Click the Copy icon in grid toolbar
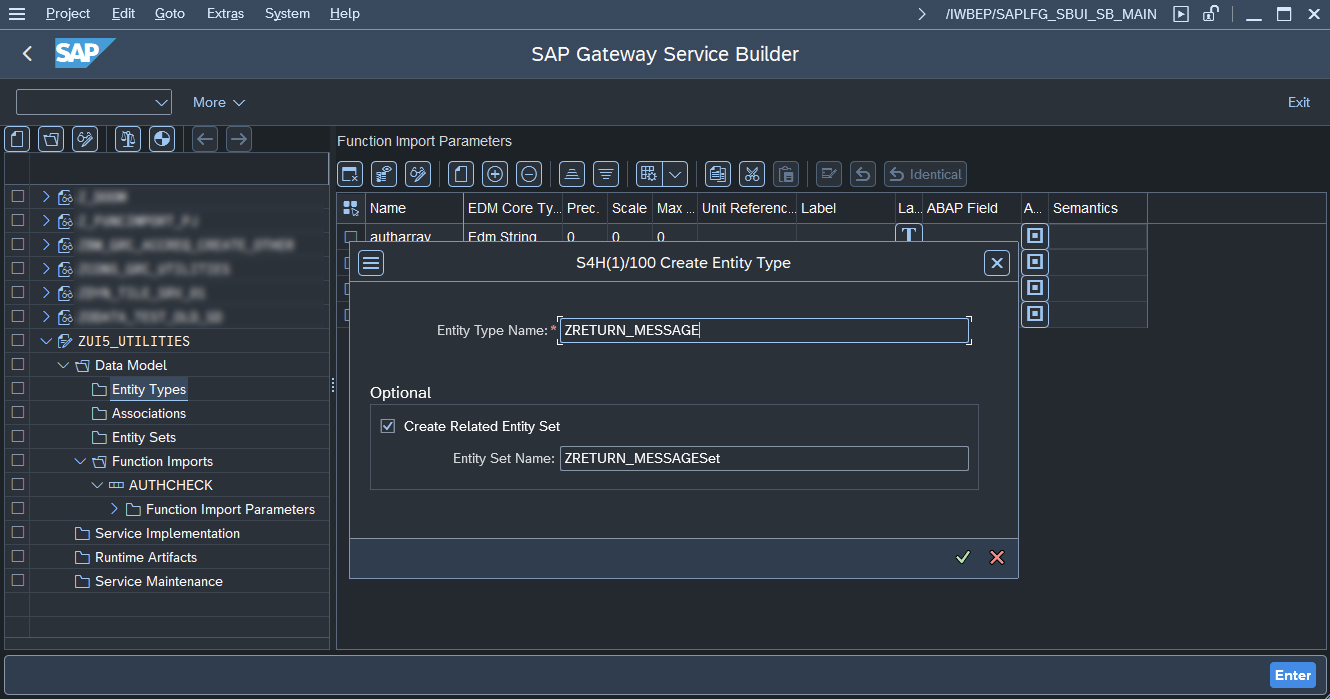 (x=718, y=174)
